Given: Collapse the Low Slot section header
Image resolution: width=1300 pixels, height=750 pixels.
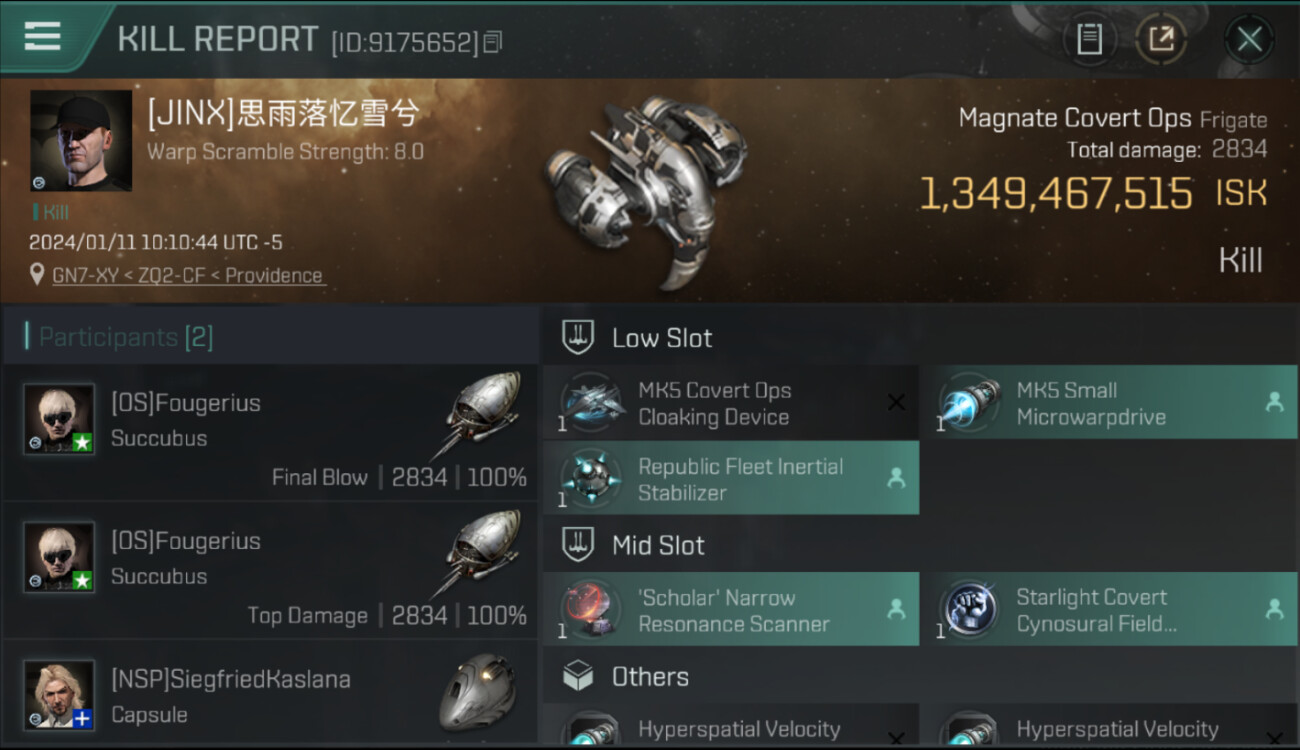Looking at the screenshot, I should click(660, 338).
